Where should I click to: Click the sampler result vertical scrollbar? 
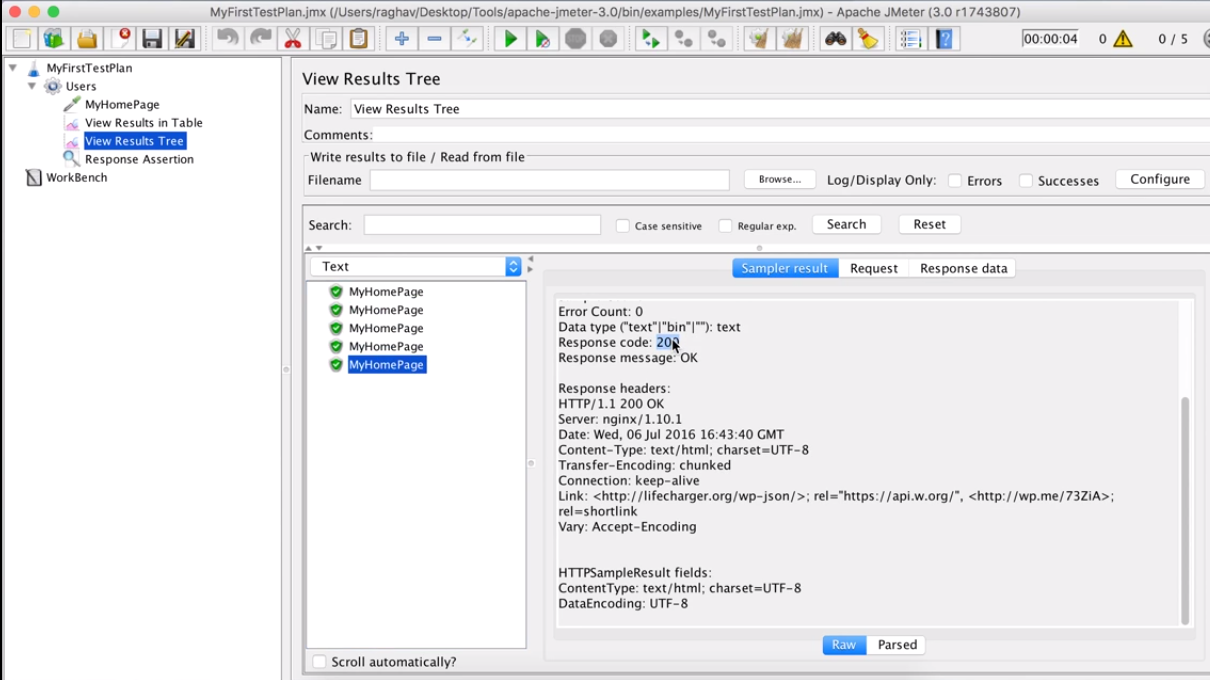(1185, 510)
